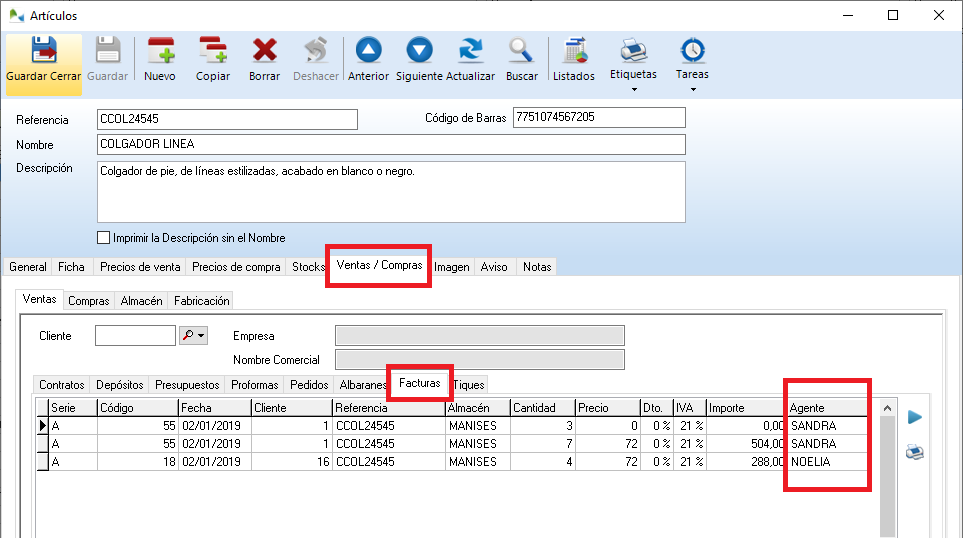Click the blue arrow icon beside the grid
Image resolution: width=963 pixels, height=538 pixels.
(x=914, y=417)
